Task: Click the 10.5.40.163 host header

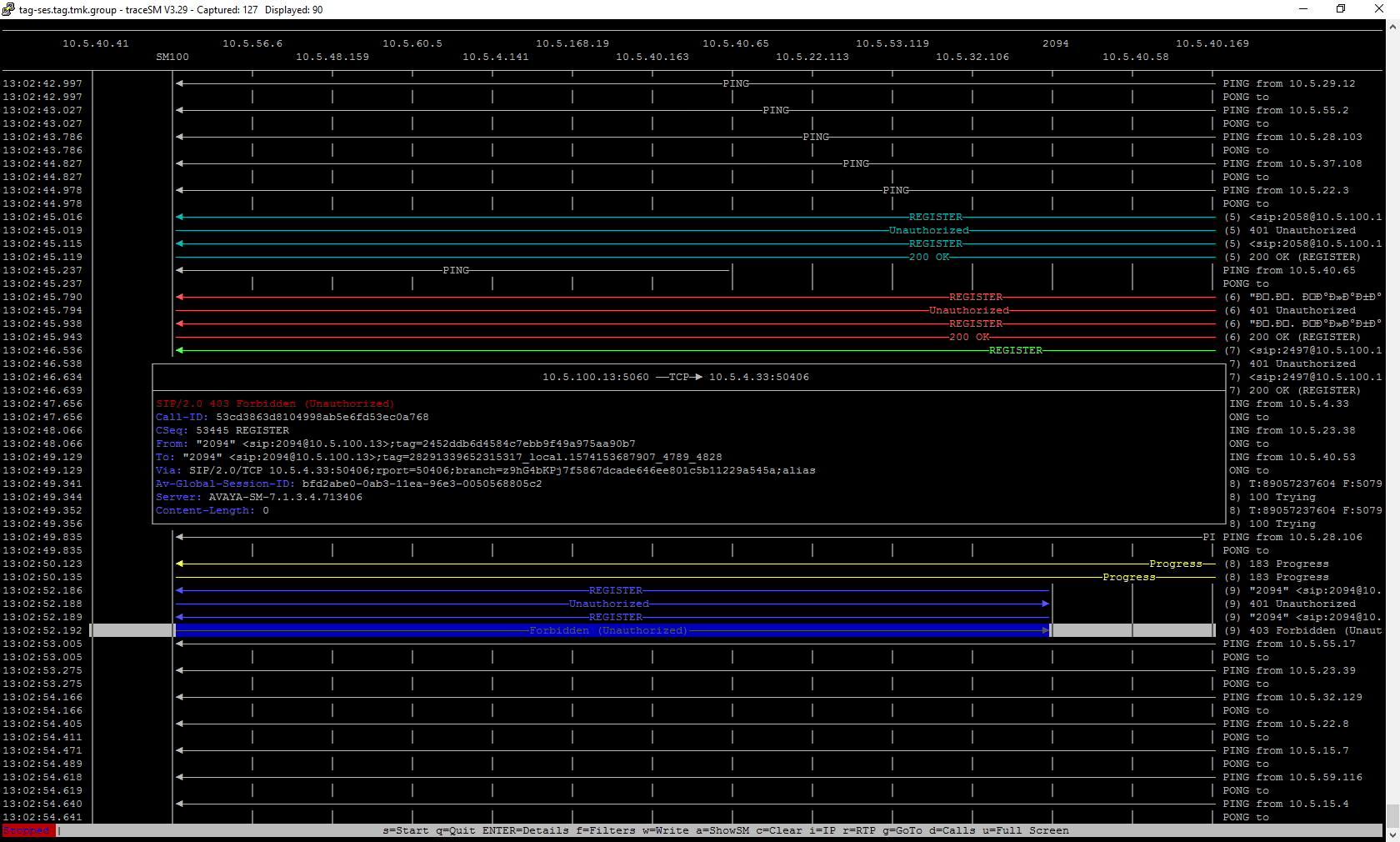Action: [x=652, y=57]
